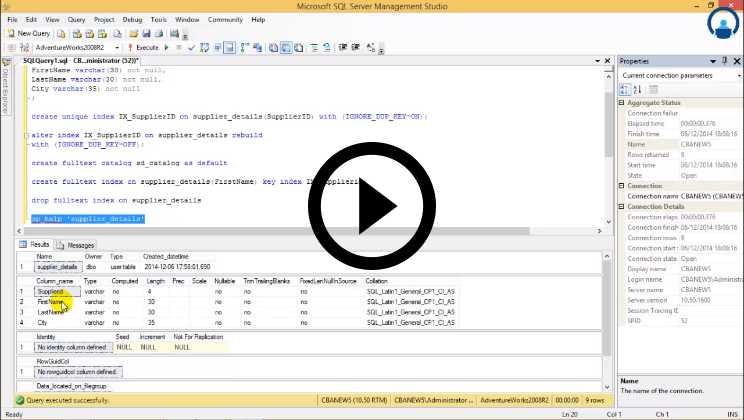Collapse the alter index code outline
744x420 pixels.
pos(27,135)
